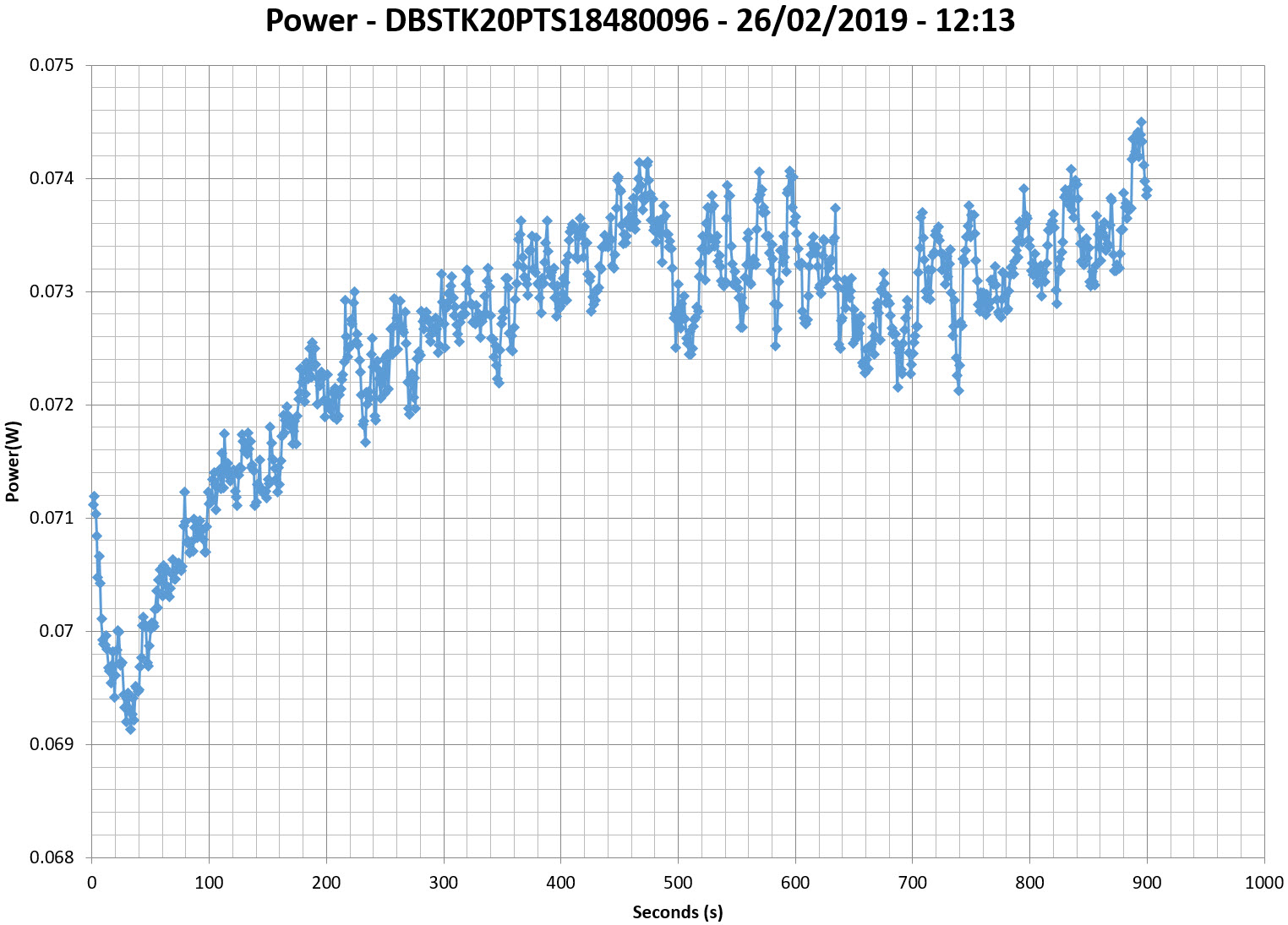
Task: Click the 0.069 y-axis tick label
Action: point(52,745)
